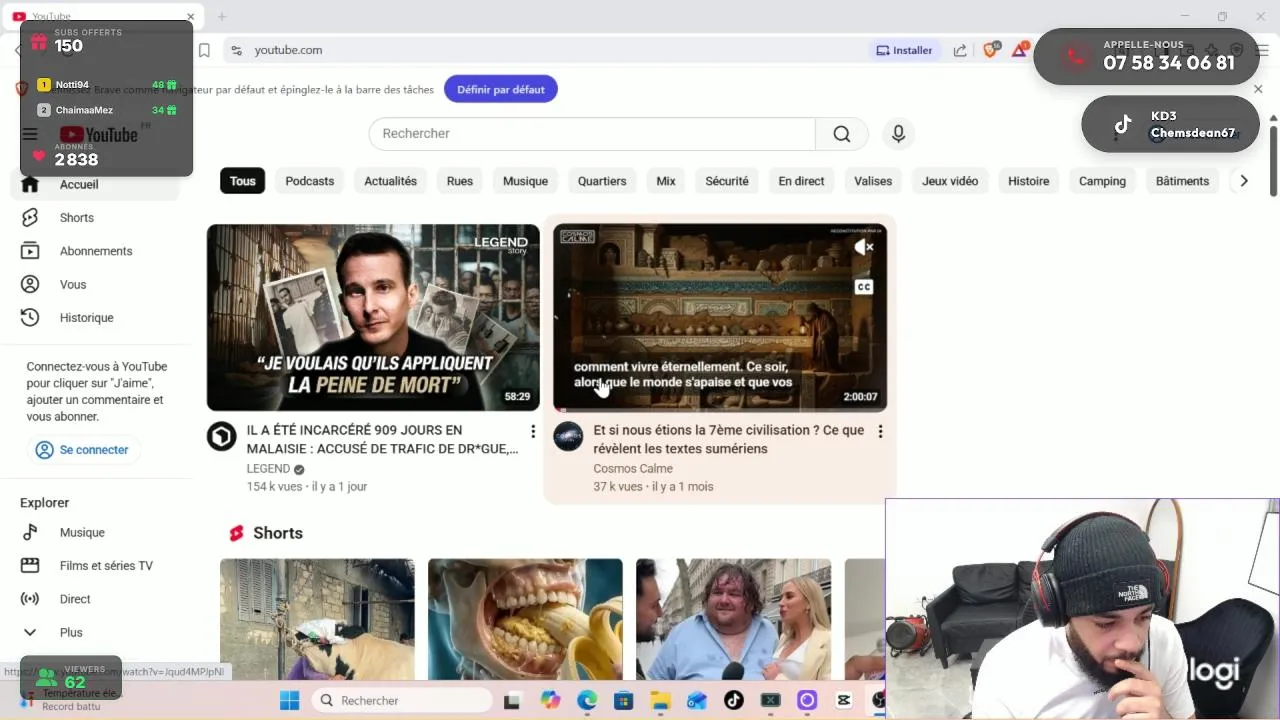
Task: Select the En direct filter chip
Action: [x=801, y=181]
